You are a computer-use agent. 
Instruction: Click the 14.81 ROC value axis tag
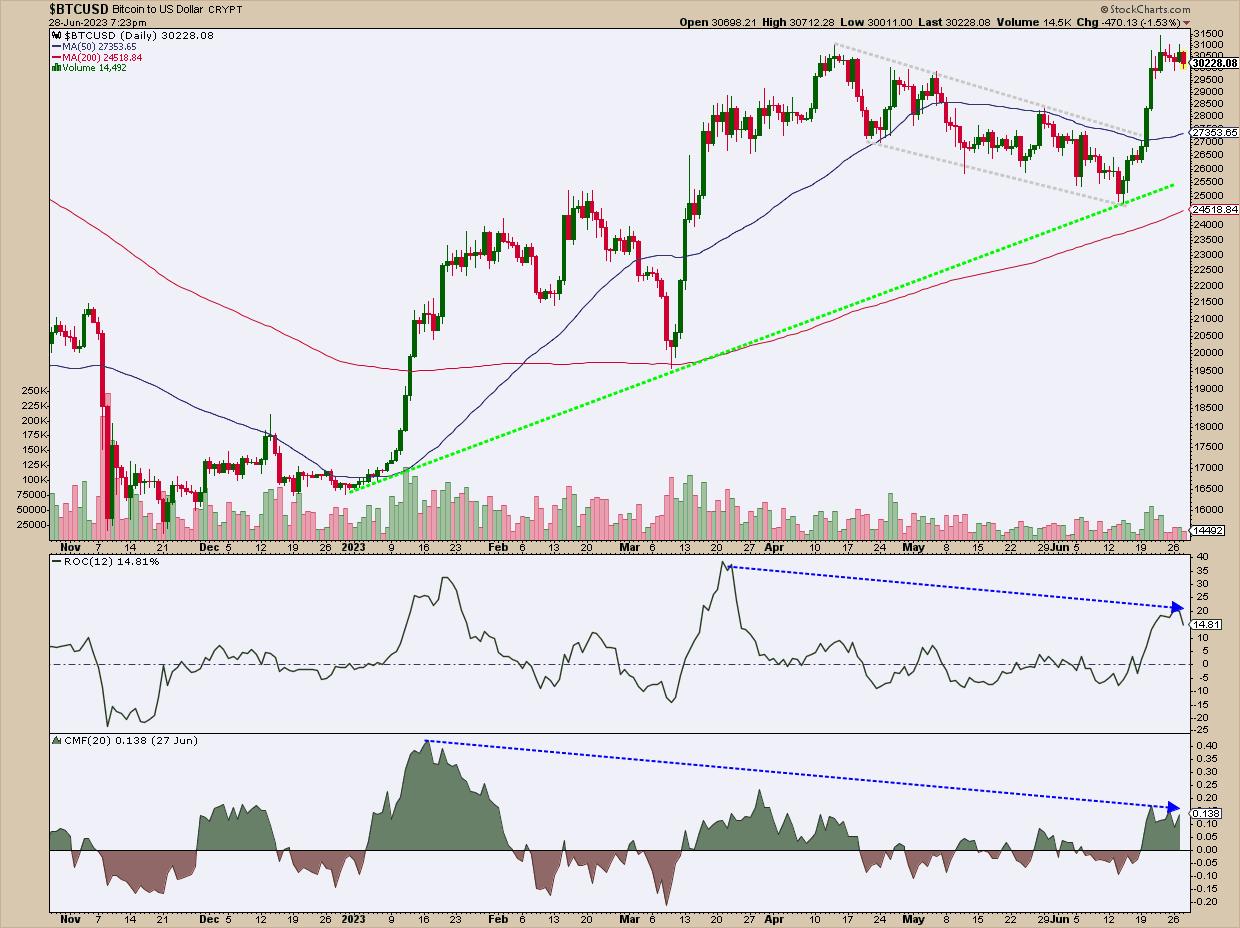1205,625
